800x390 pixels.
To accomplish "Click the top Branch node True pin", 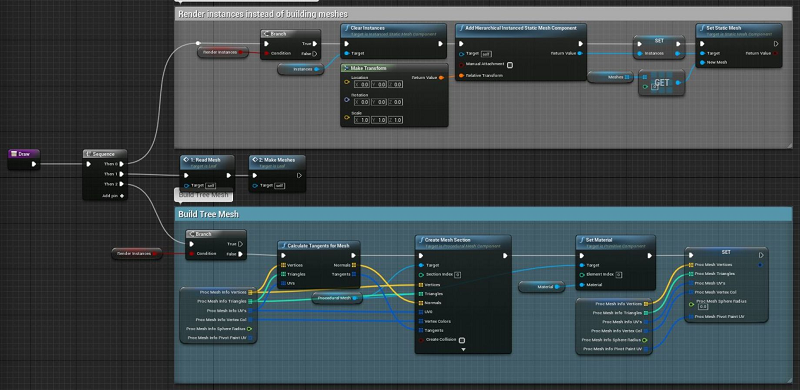I will tap(315, 44).
